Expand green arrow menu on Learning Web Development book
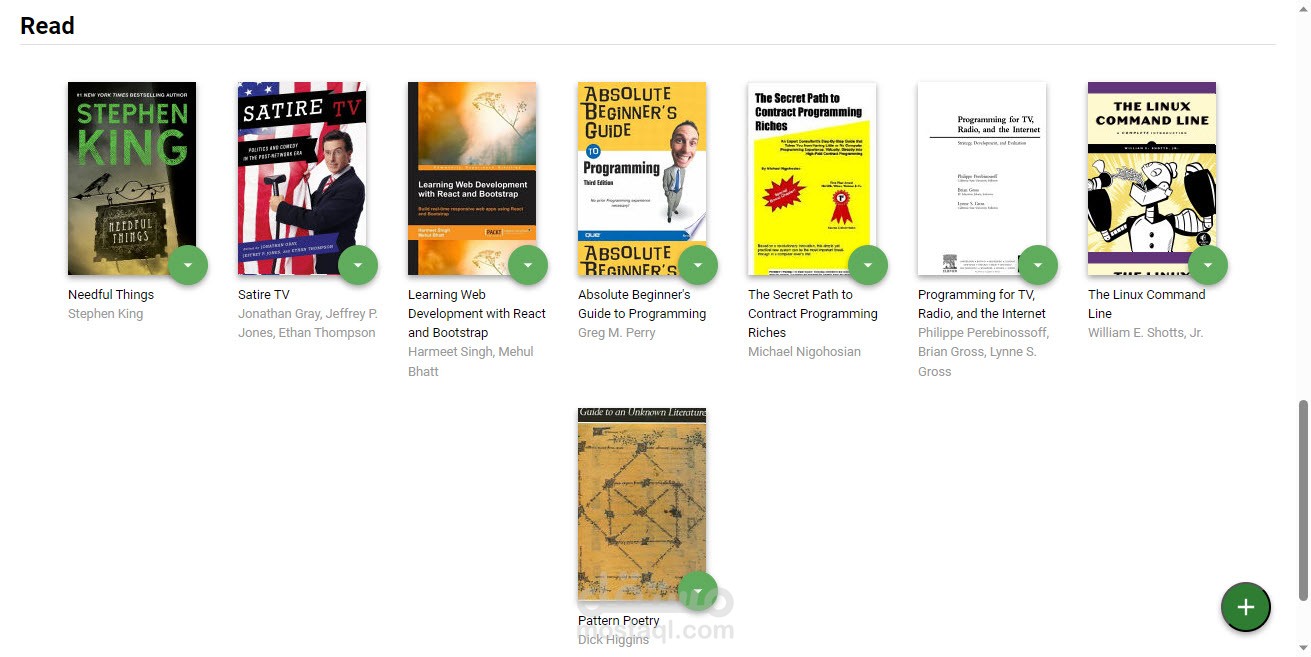The height and width of the screenshot is (657, 1311). coord(528,265)
